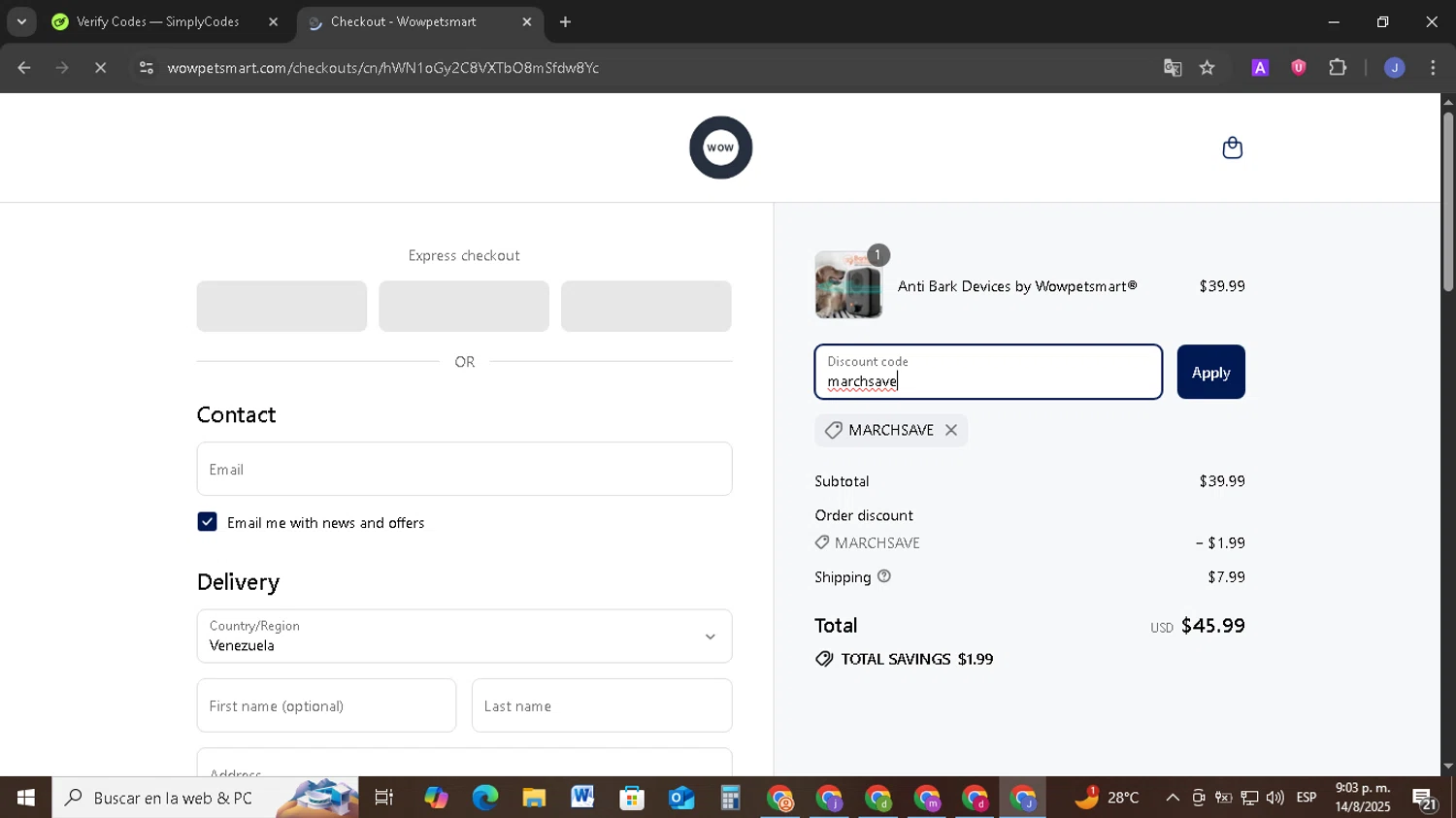Open the uBlock shield extension icon
1456x818 pixels.
click(1298, 68)
